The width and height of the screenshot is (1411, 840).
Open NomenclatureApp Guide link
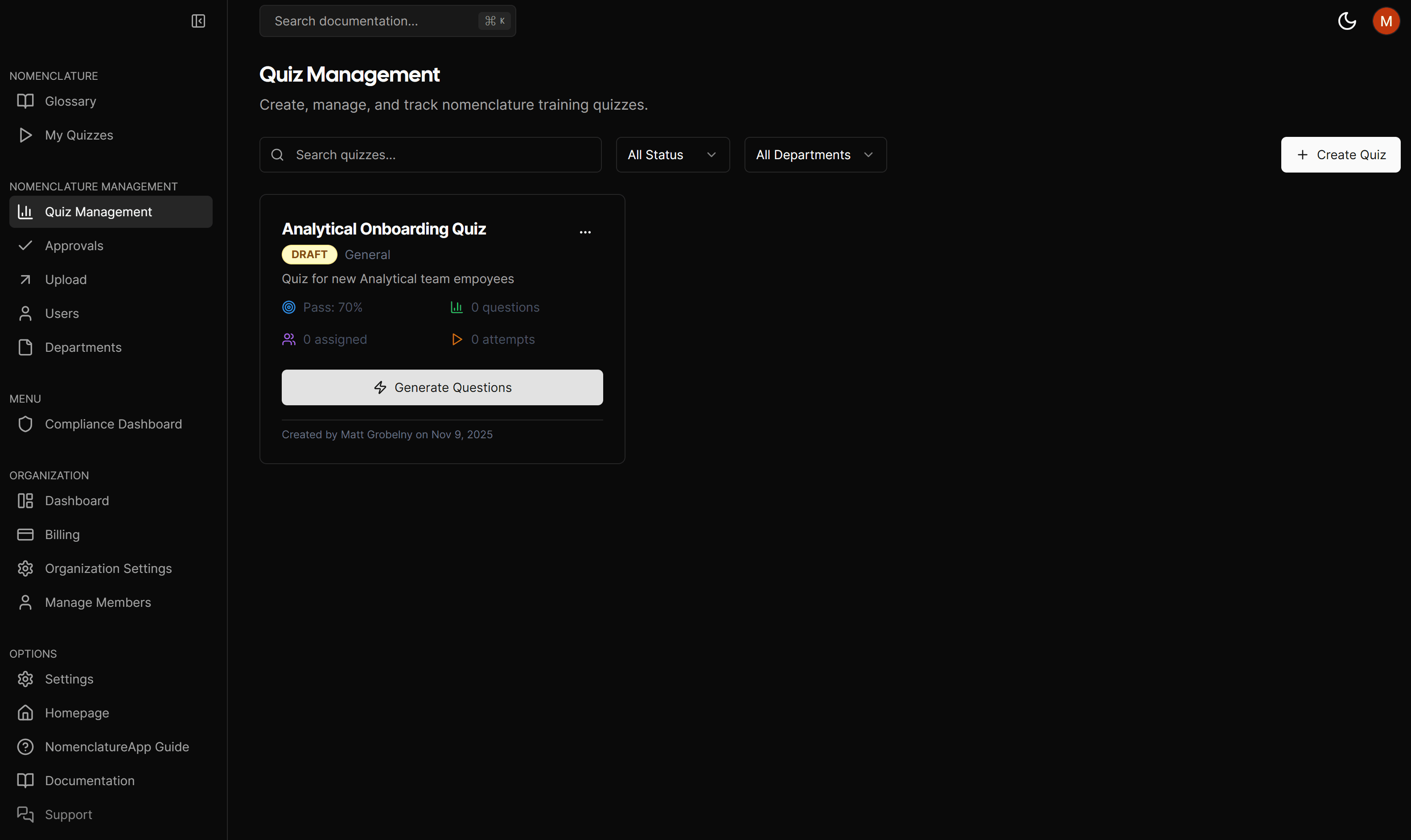tap(117, 747)
